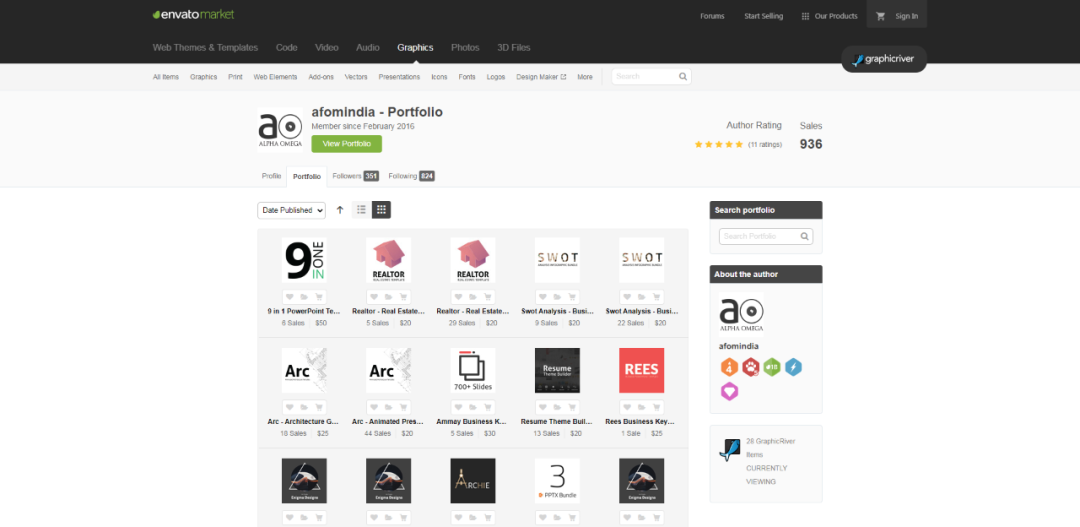Add Swot Analysis with 22 Sales to cart
Screen dimensions: 1080x527
coord(656,298)
